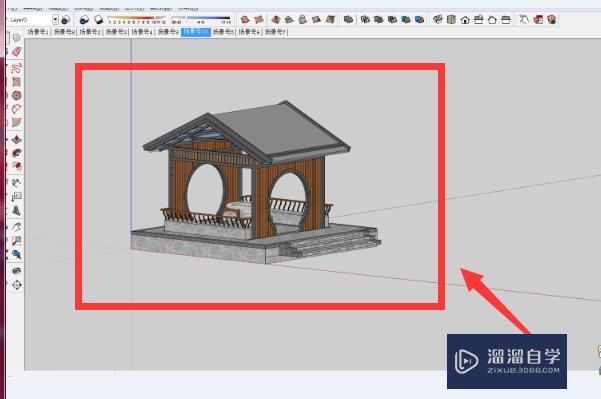Switch to Shaded style
Viewport: 601px width, 399px height.
click(303, 19)
